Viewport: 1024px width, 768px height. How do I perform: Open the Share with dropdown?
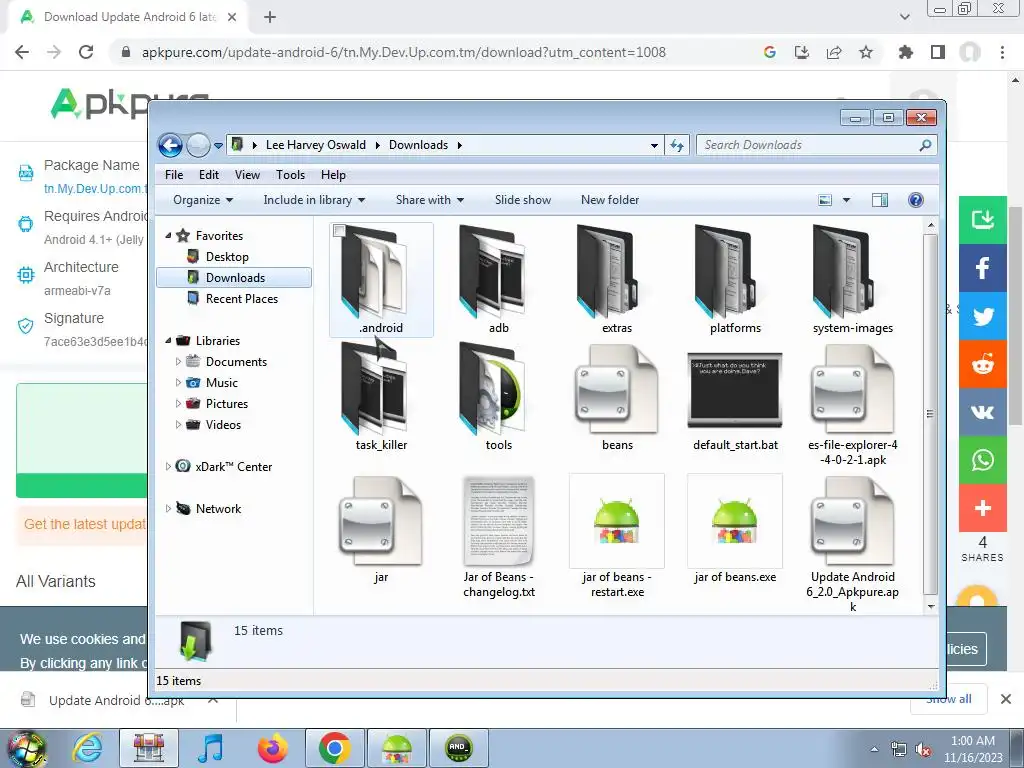point(430,200)
